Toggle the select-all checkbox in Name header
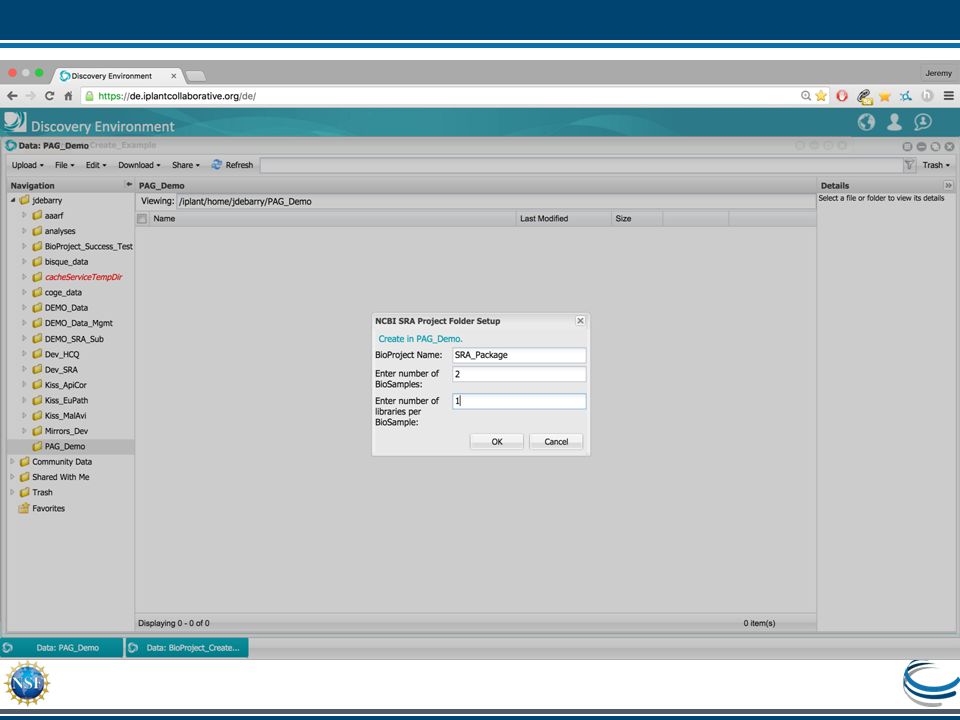Image resolution: width=960 pixels, height=720 pixels. pos(142,219)
